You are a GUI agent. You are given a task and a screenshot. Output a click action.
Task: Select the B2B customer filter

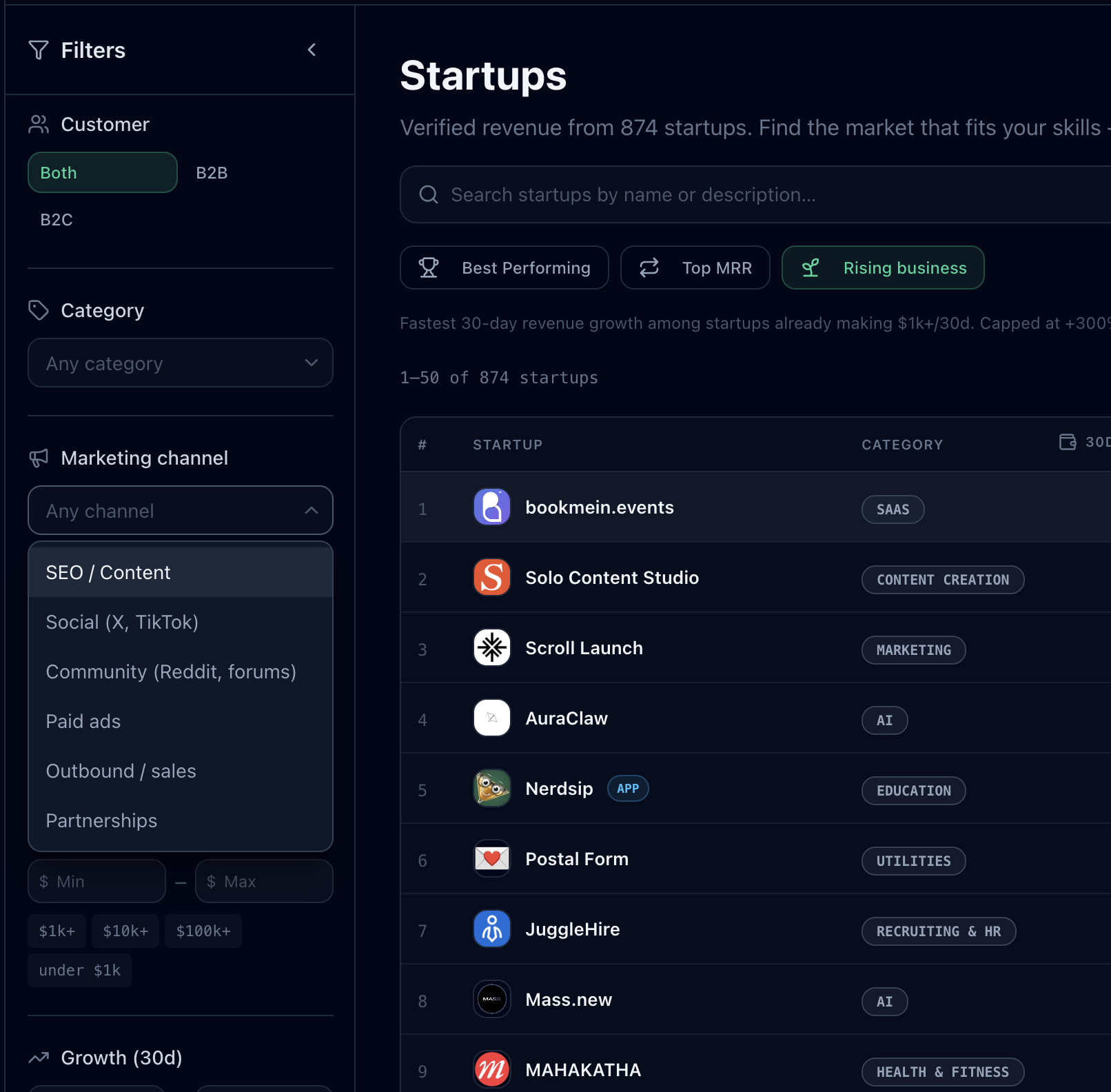[212, 172]
